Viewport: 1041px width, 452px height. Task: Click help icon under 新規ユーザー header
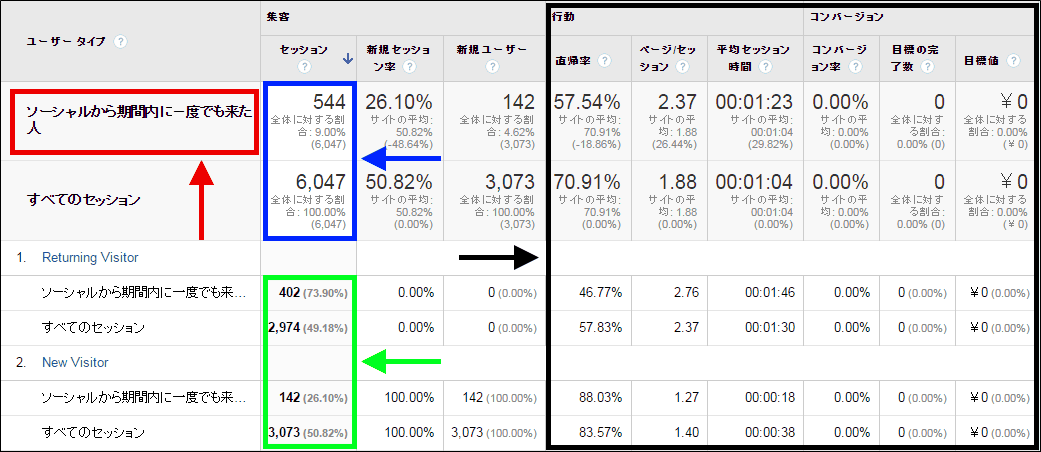(492, 66)
